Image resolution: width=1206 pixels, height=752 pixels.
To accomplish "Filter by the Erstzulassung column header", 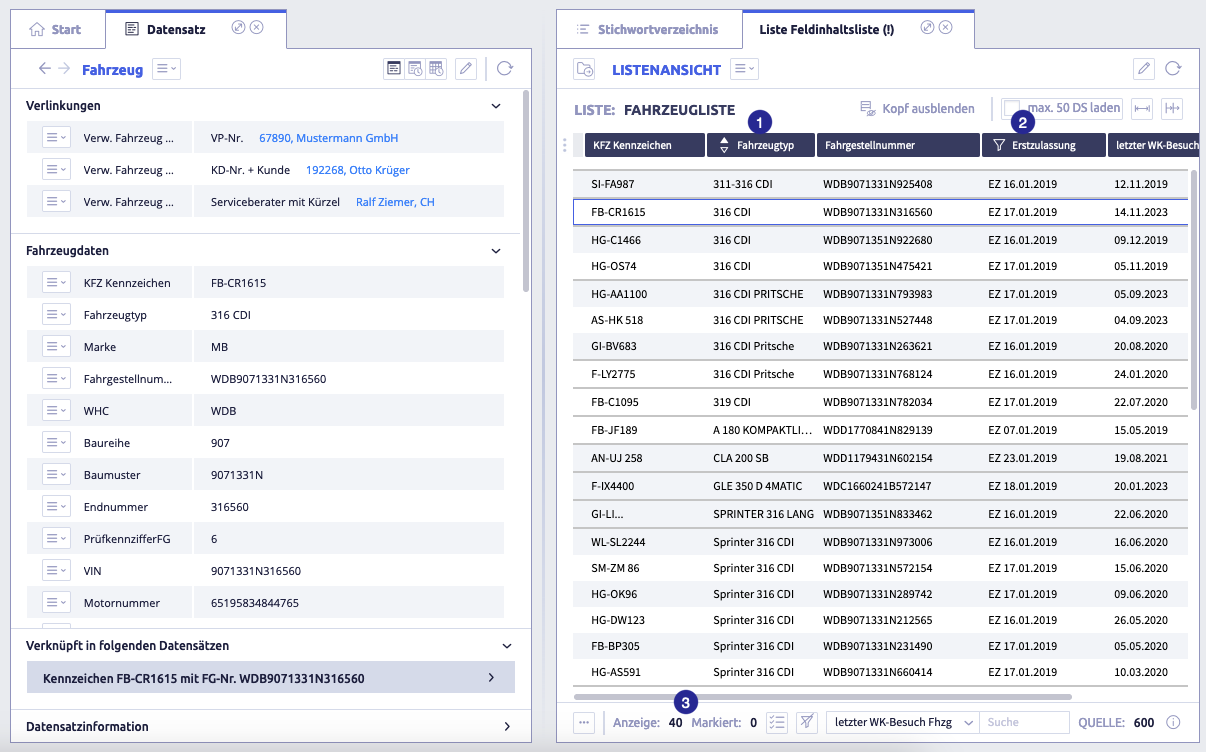I will tap(1043, 145).
